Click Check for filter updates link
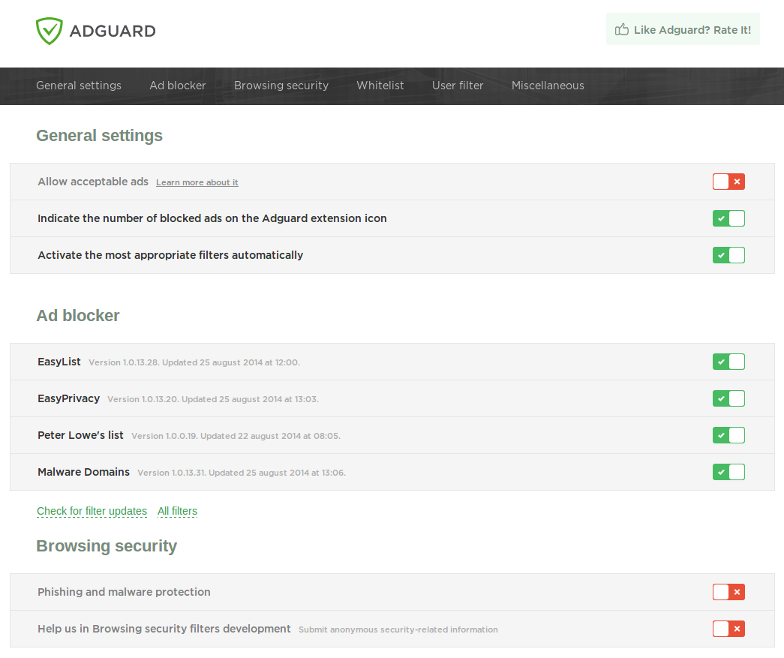784x658 pixels. (x=92, y=511)
